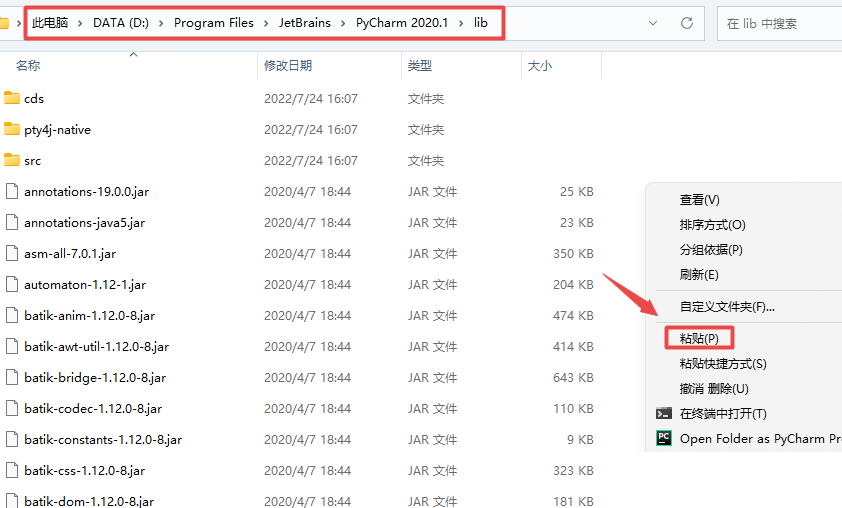The height and width of the screenshot is (508, 842).
Task: Navigate to DATA (D:) in breadcrumb path
Action: pyautogui.click(x=121, y=23)
